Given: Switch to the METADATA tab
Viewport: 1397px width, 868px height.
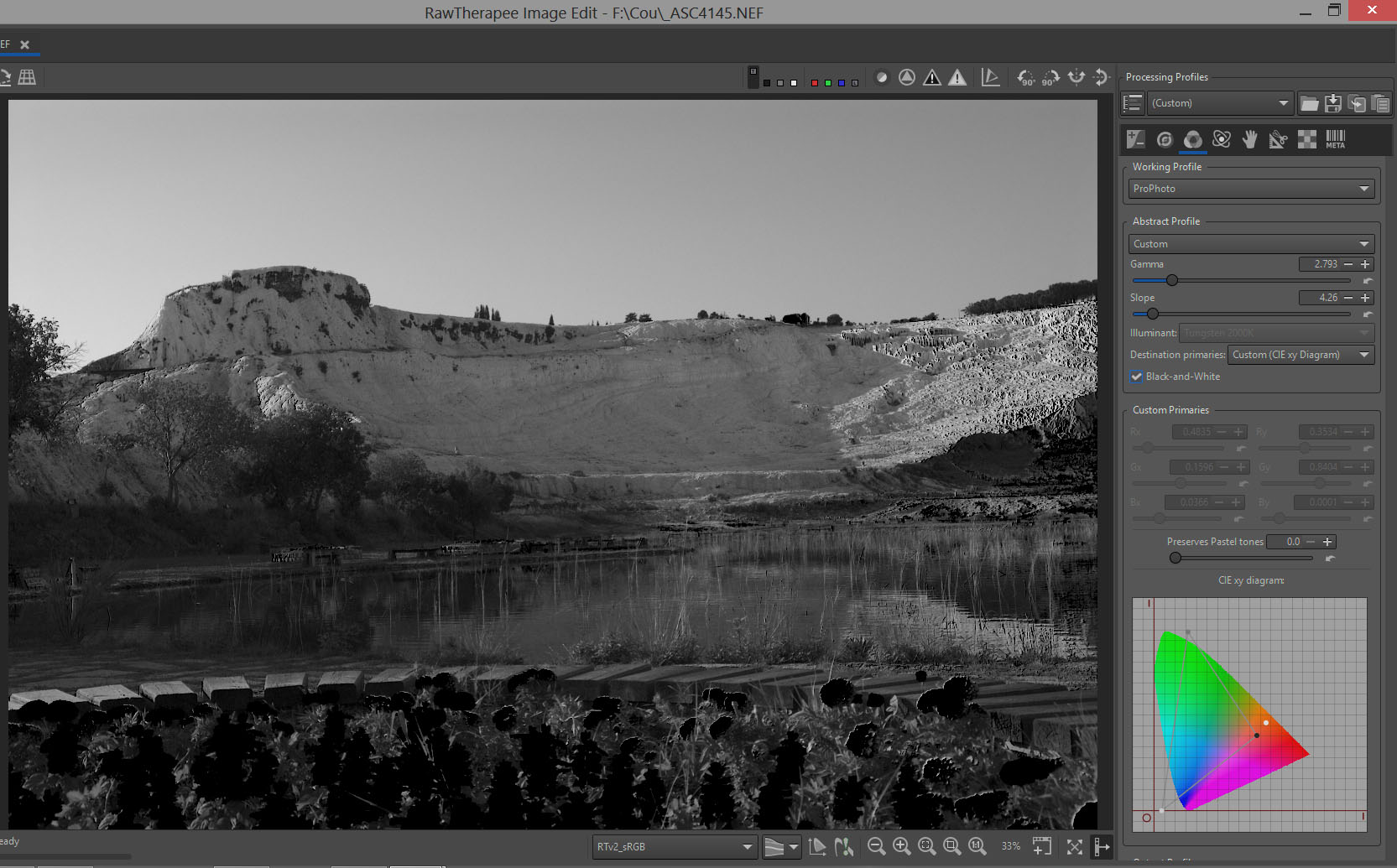Looking at the screenshot, I should [1335, 139].
